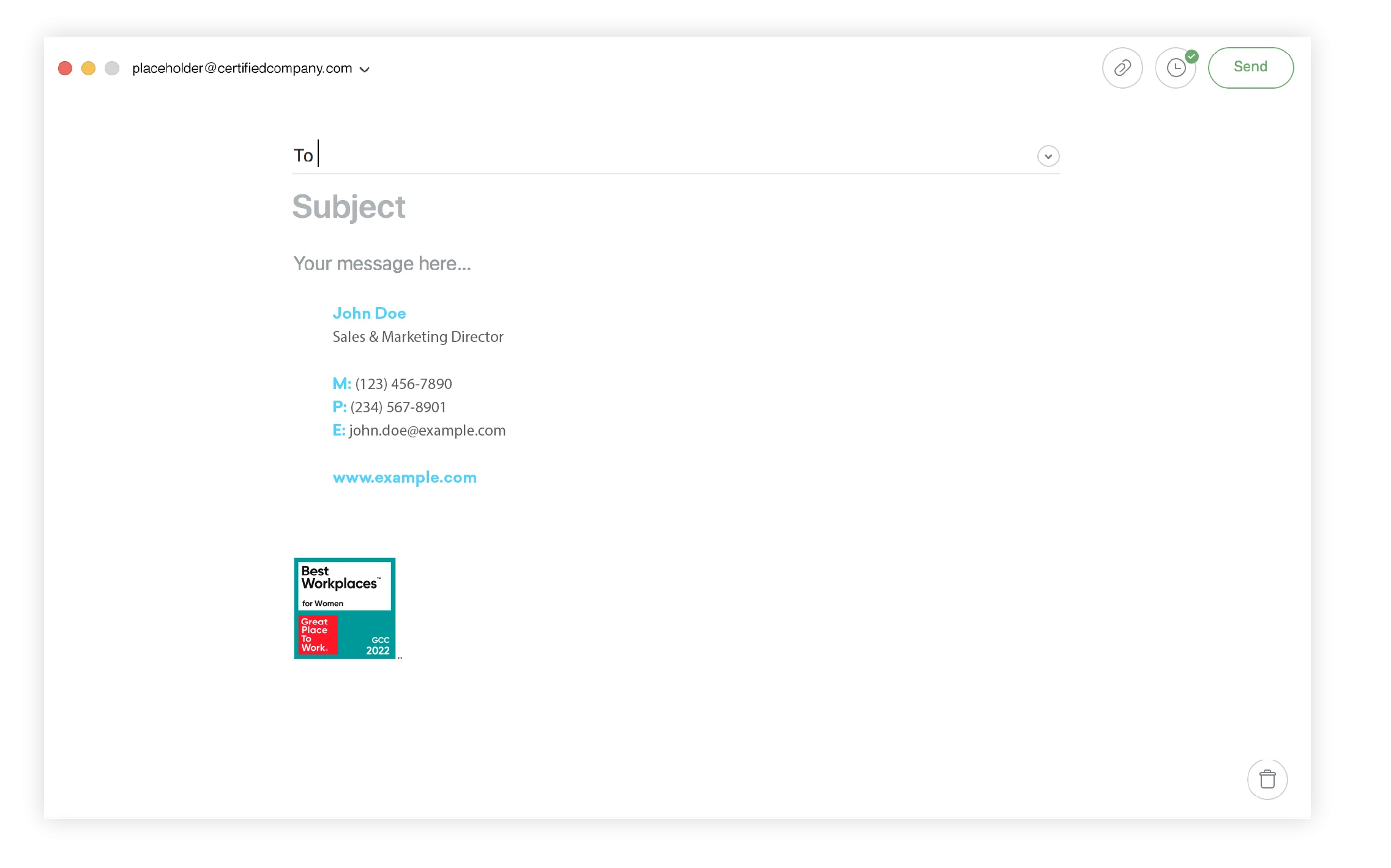Click the john.doe@example.com email address

[x=427, y=430]
